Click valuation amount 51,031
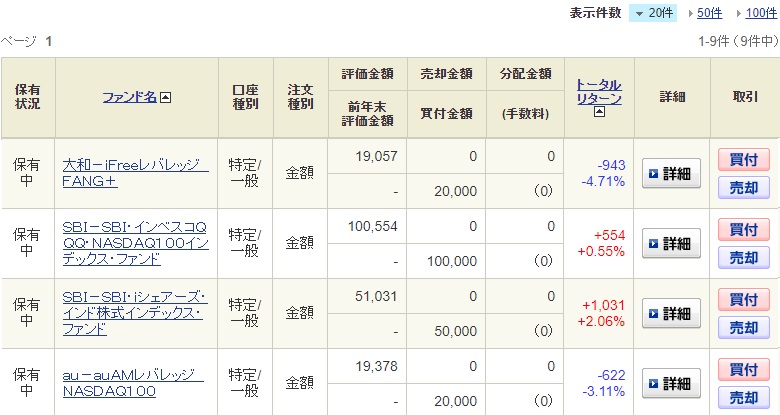Viewport: 780px width, 415px height. pyautogui.click(x=376, y=297)
